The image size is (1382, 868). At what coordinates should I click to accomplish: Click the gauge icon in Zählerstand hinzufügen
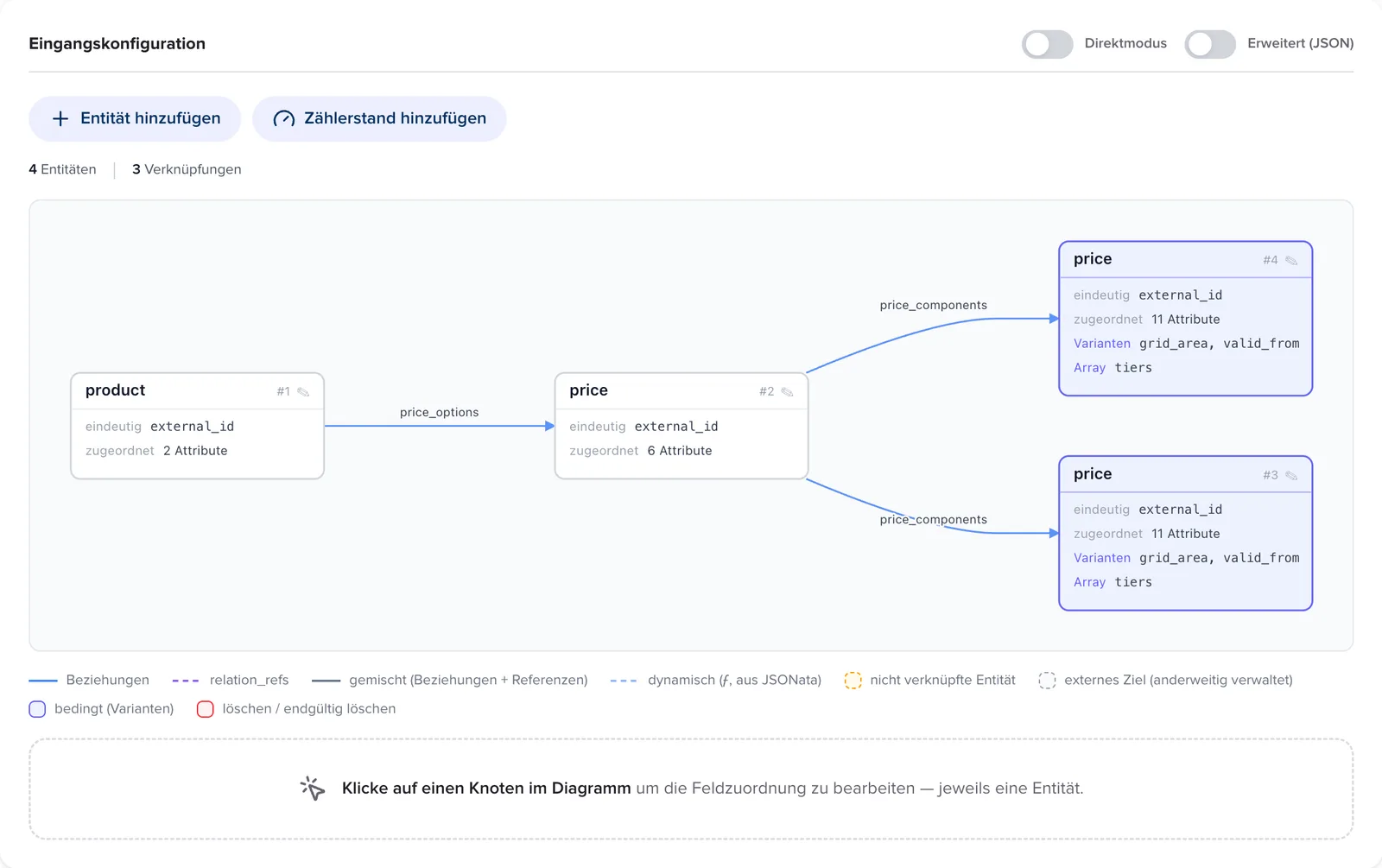tap(284, 119)
